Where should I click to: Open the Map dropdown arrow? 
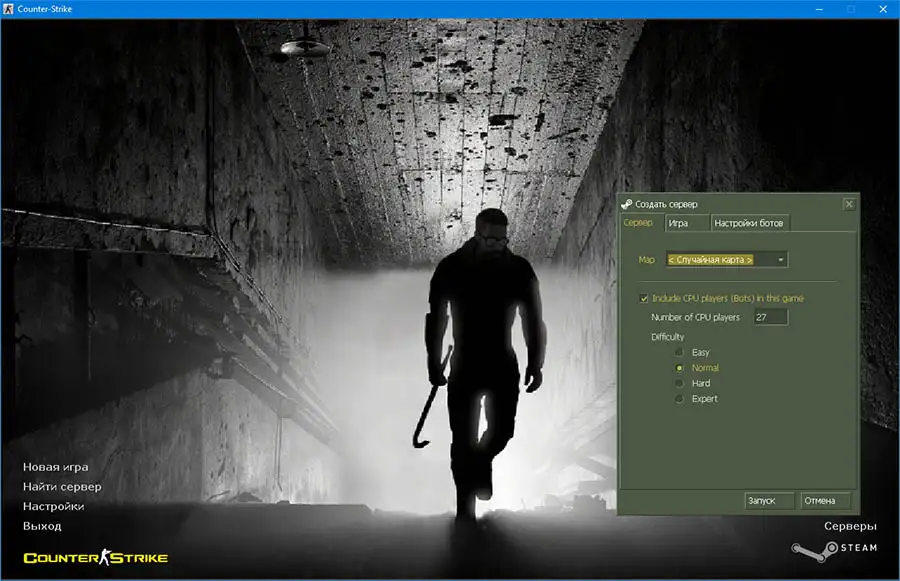[x=780, y=260]
